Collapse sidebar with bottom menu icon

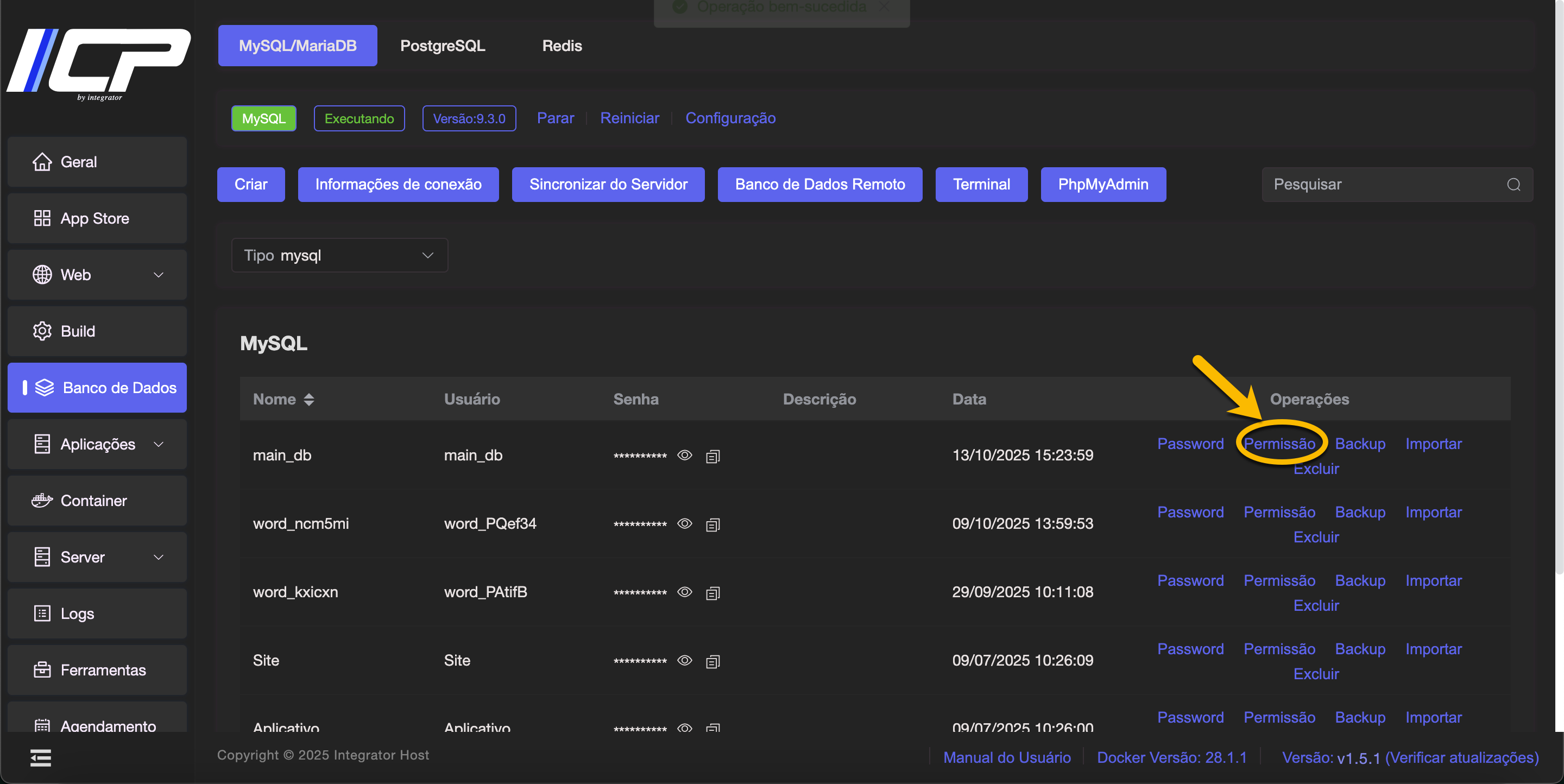(41, 757)
